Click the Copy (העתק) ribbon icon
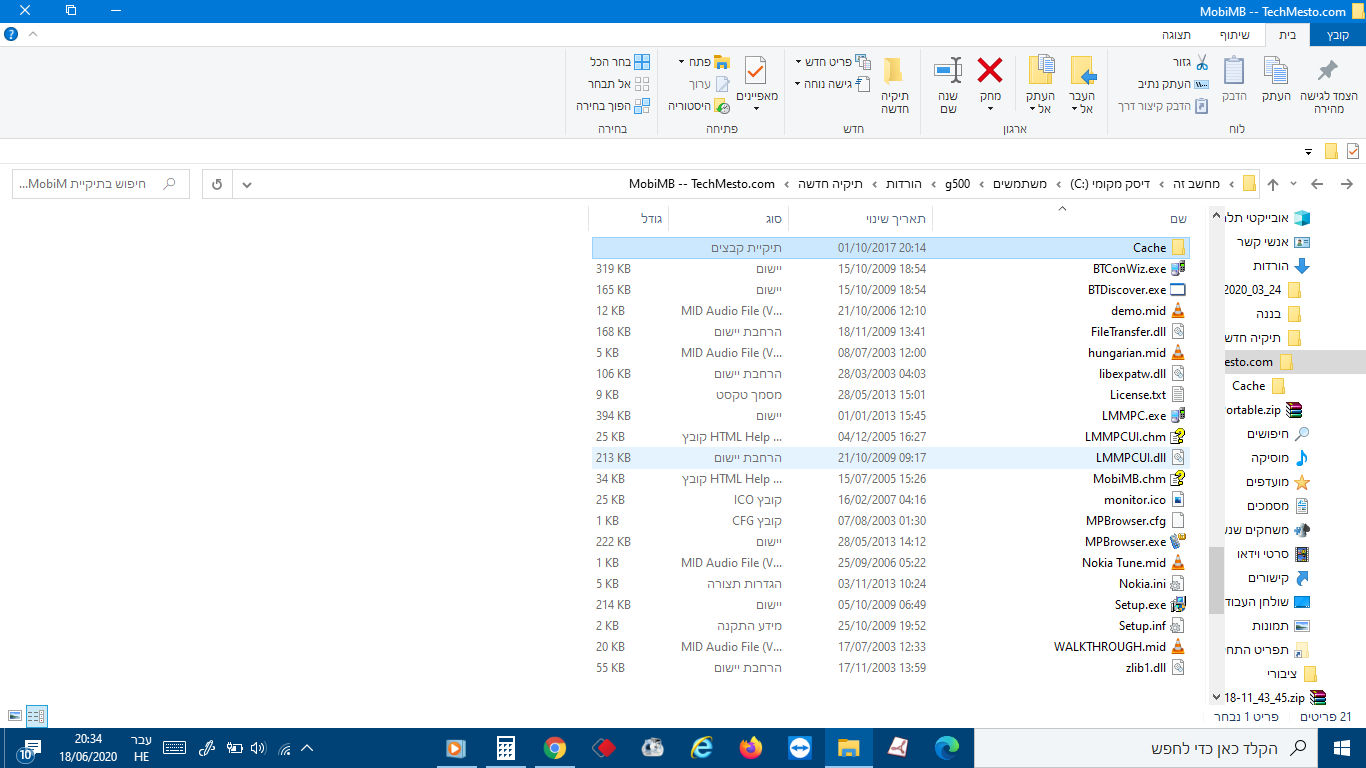This screenshot has height=768, width=1366. [1275, 70]
